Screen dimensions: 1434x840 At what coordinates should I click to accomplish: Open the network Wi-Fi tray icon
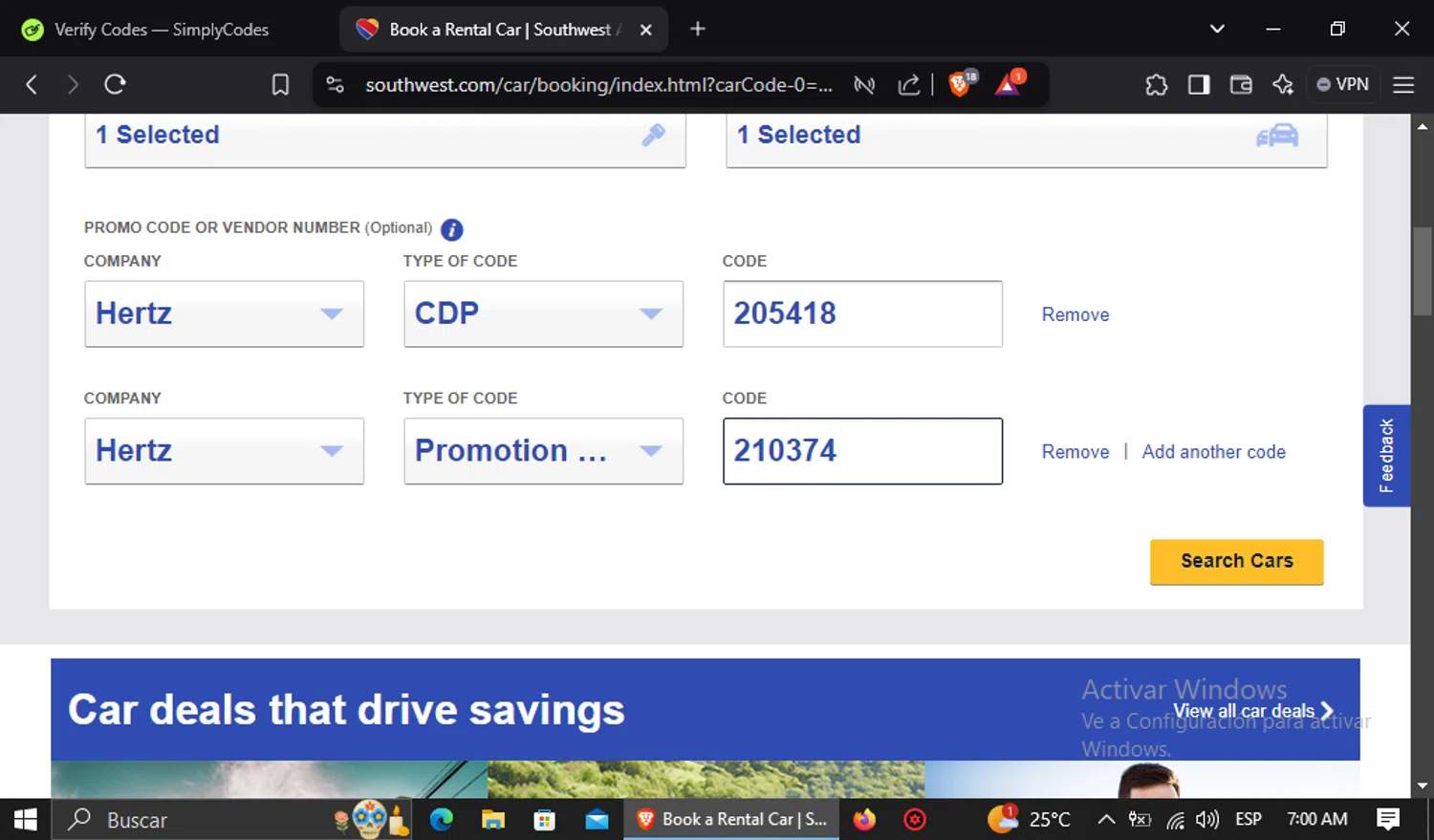click(x=1175, y=820)
